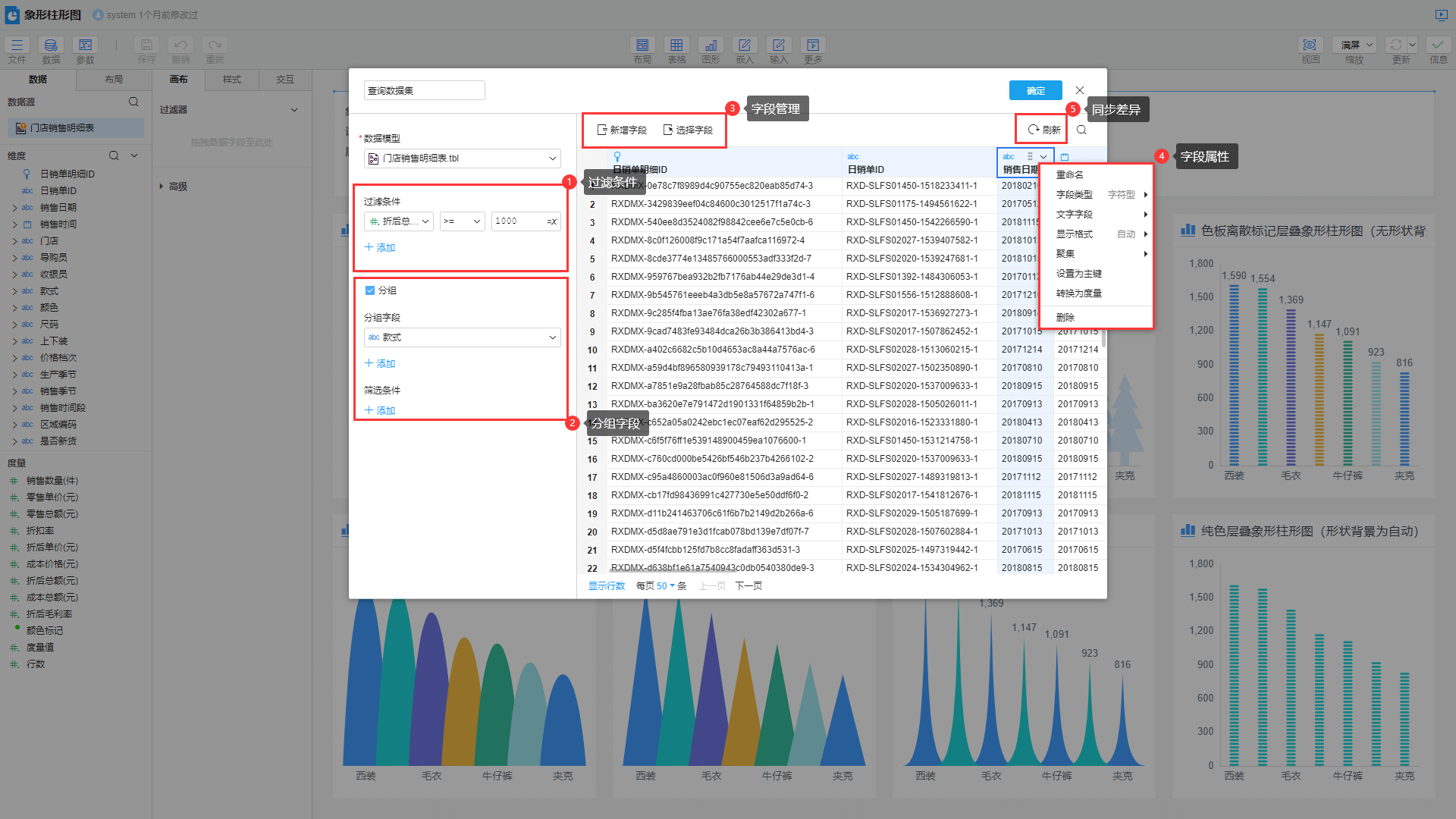Click the 布局 layout toolbar icon

click(x=642, y=45)
